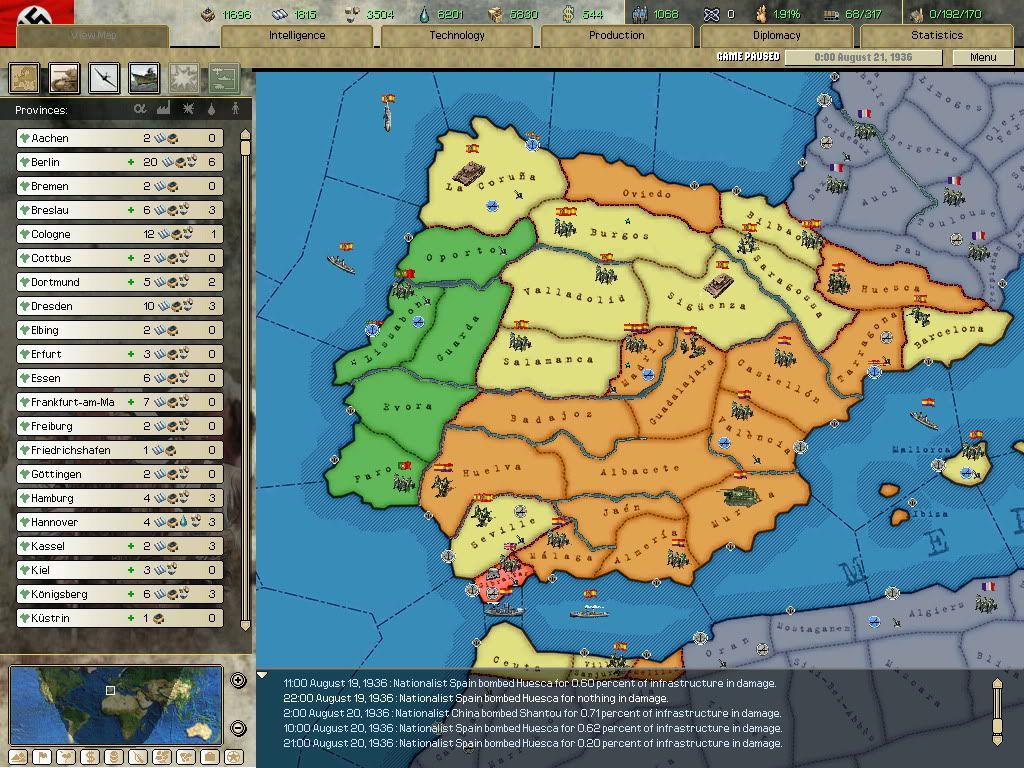
Task: Select the fleet near Mallorca
Action: [x=924, y=419]
